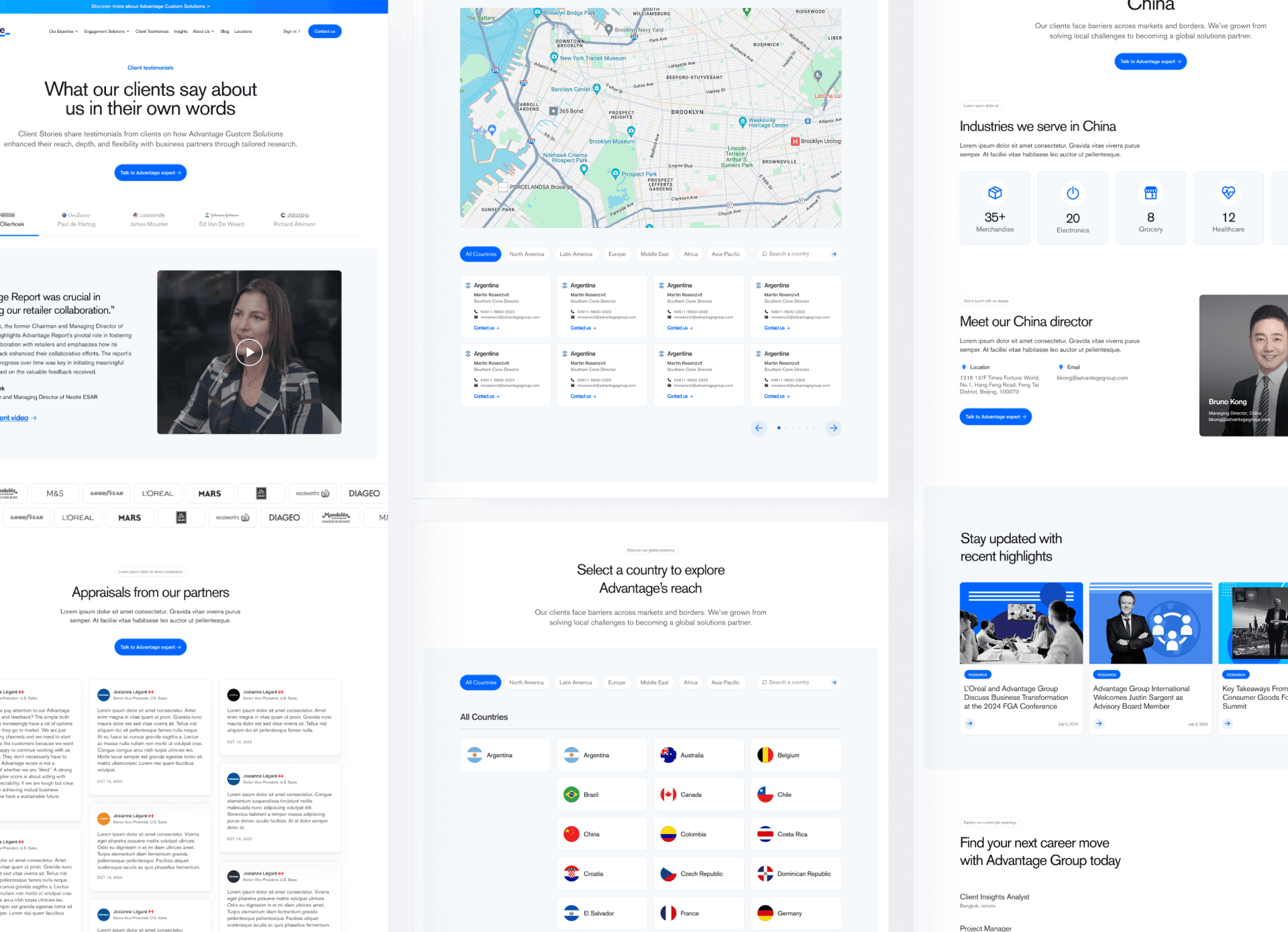Click next arrow in contacts pagination
Viewport: 1288px width, 932px height.
click(833, 428)
